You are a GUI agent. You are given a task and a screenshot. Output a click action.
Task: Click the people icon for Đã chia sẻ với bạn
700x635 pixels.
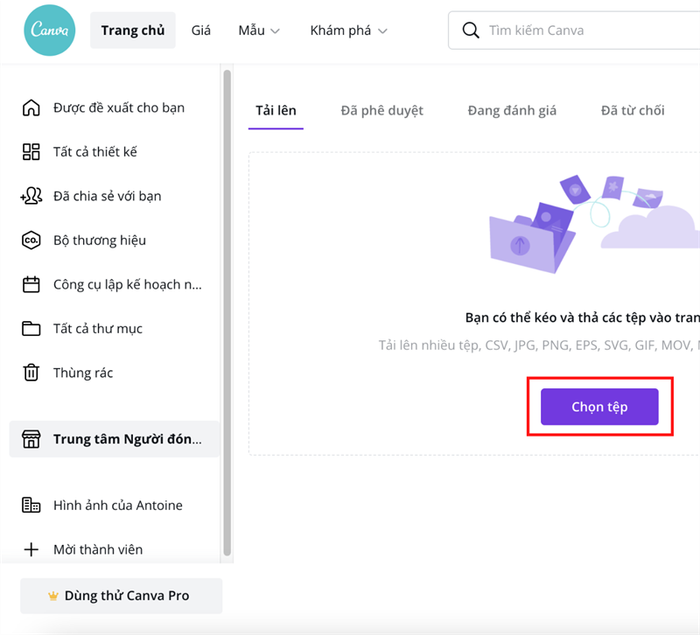click(31, 196)
